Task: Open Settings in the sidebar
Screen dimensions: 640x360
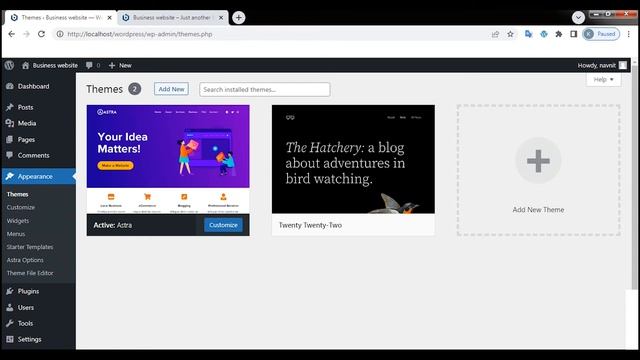Action: click(29, 339)
